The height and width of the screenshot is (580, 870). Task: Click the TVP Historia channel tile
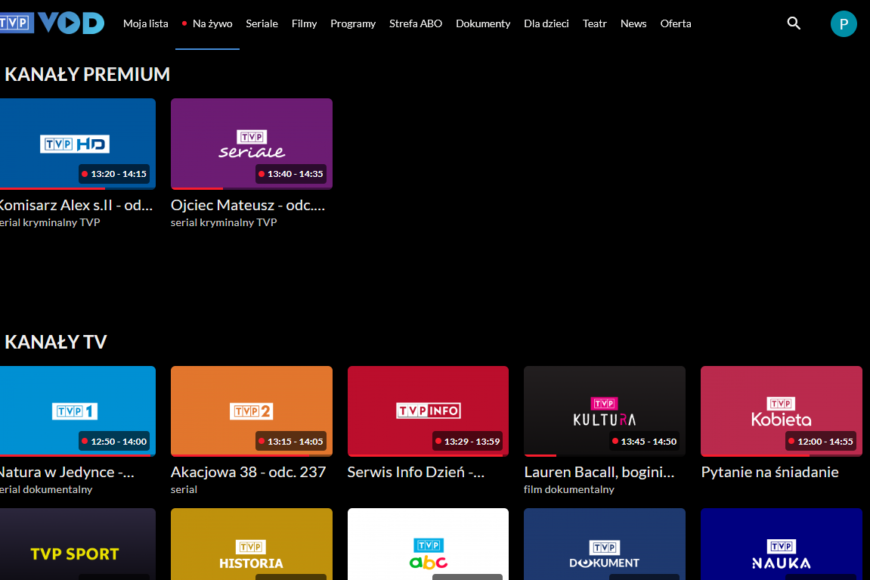point(251,545)
